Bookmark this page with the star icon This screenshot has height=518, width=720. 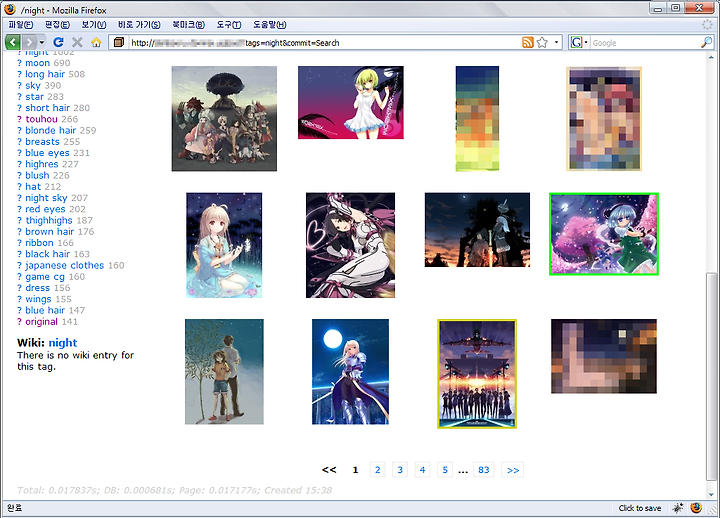[x=542, y=43]
